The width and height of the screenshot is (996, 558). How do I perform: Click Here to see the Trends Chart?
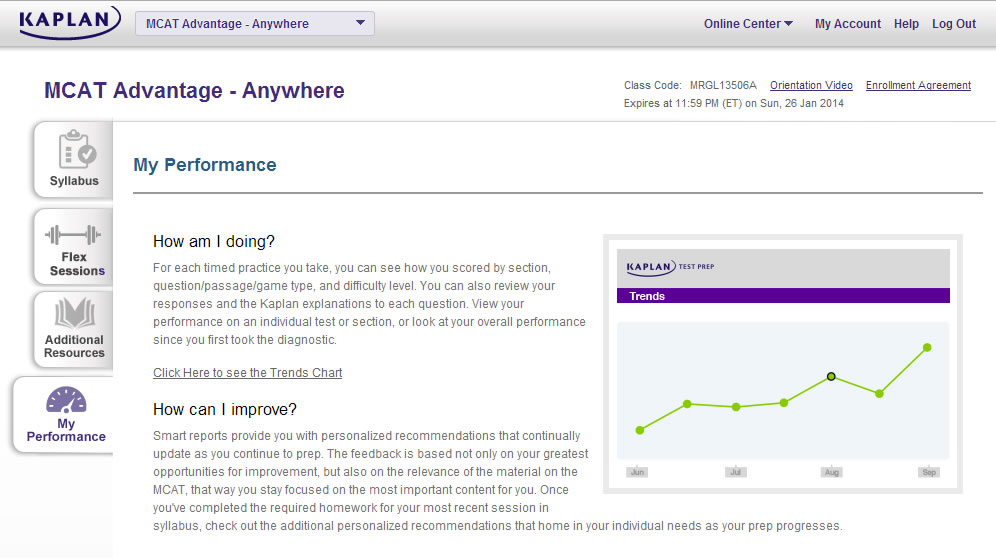tap(247, 372)
